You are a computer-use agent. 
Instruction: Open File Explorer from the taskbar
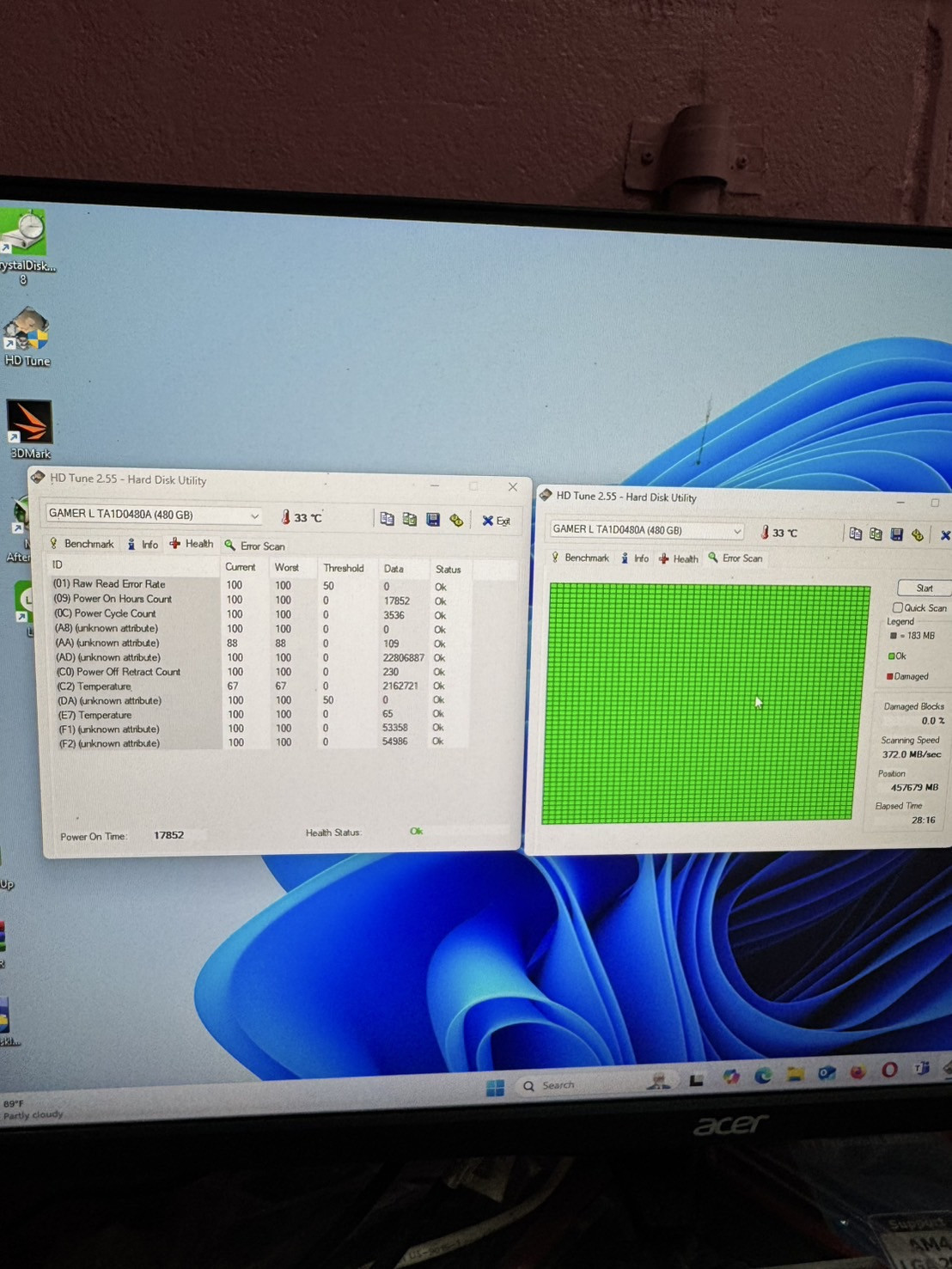(795, 1074)
